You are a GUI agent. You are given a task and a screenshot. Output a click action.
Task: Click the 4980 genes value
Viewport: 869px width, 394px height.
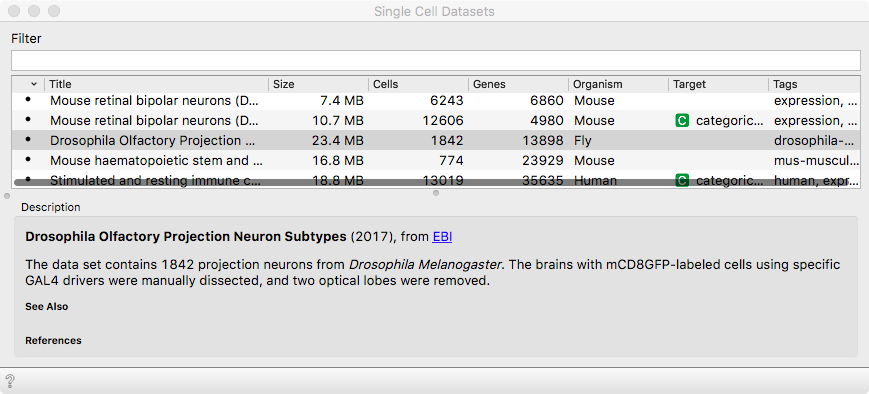(546, 120)
